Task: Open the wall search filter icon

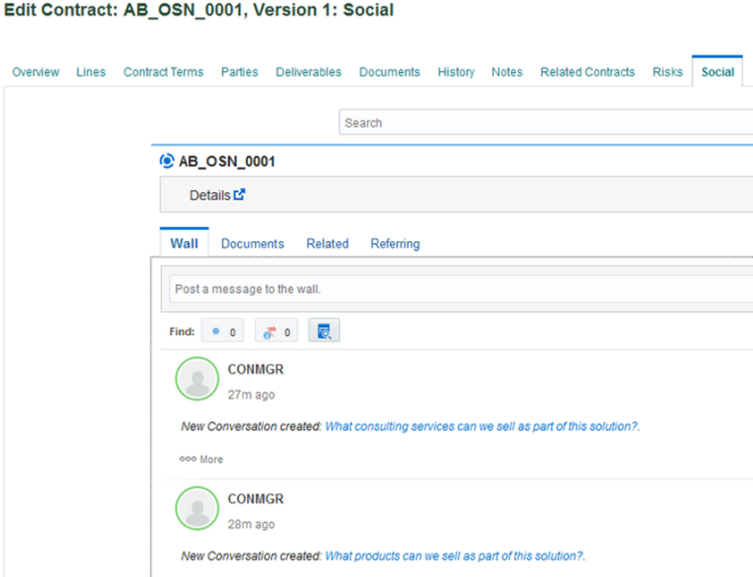Action: tap(324, 330)
